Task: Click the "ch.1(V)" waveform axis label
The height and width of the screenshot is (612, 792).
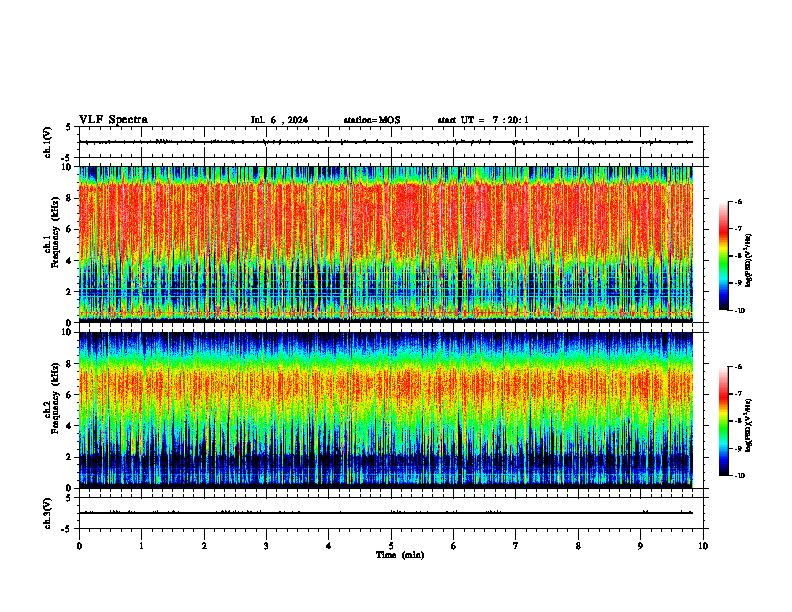Action: point(47,142)
